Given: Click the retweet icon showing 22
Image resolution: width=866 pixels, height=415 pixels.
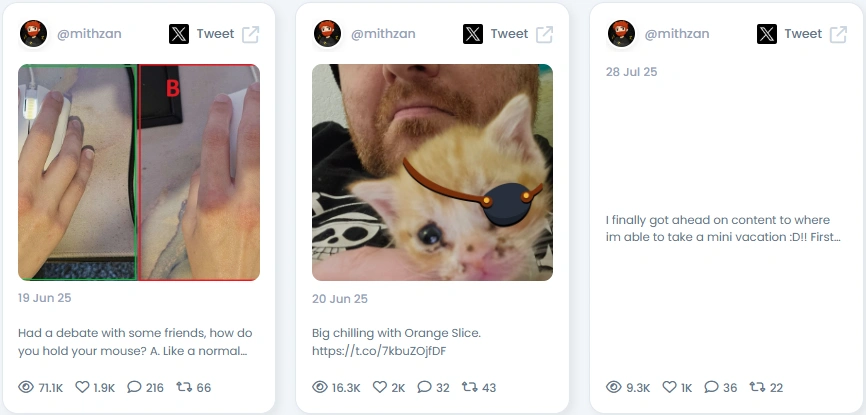Looking at the screenshot, I should pos(757,387).
